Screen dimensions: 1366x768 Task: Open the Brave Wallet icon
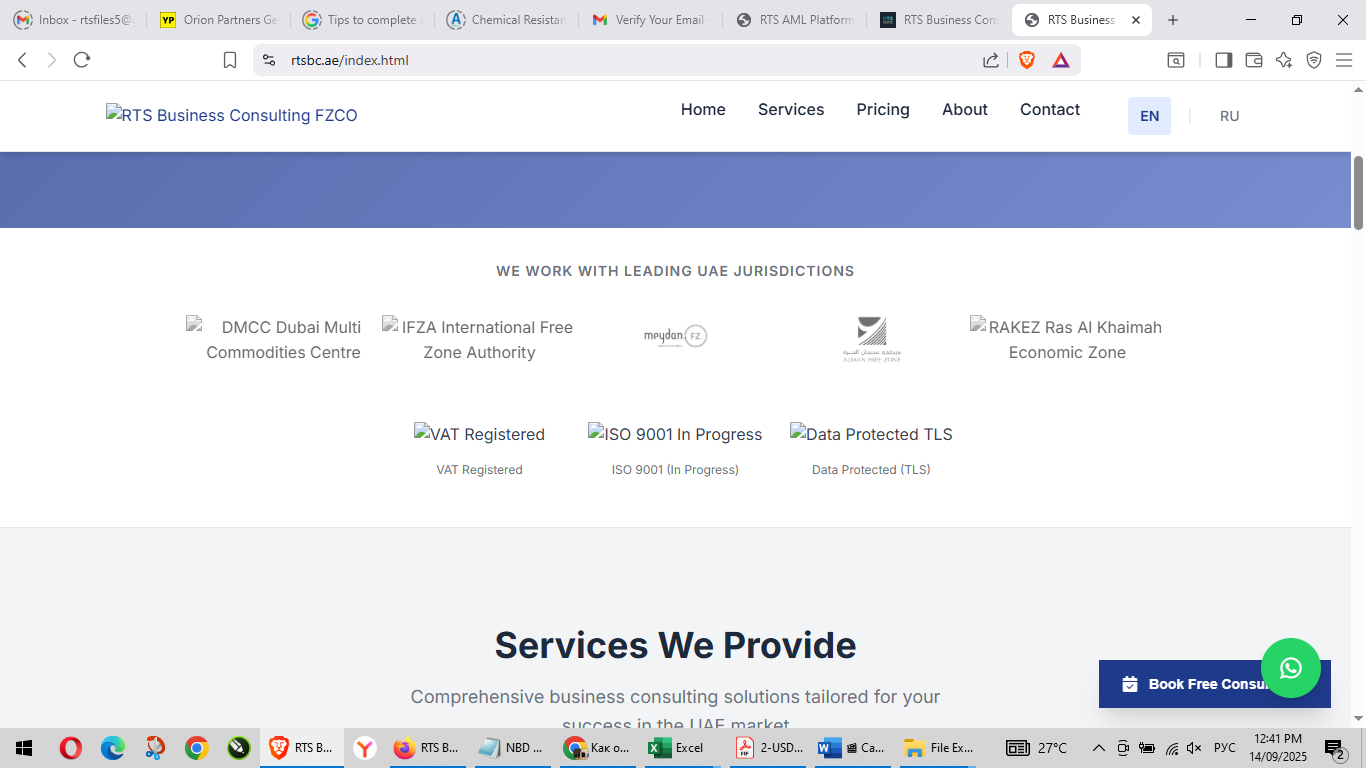click(1253, 60)
